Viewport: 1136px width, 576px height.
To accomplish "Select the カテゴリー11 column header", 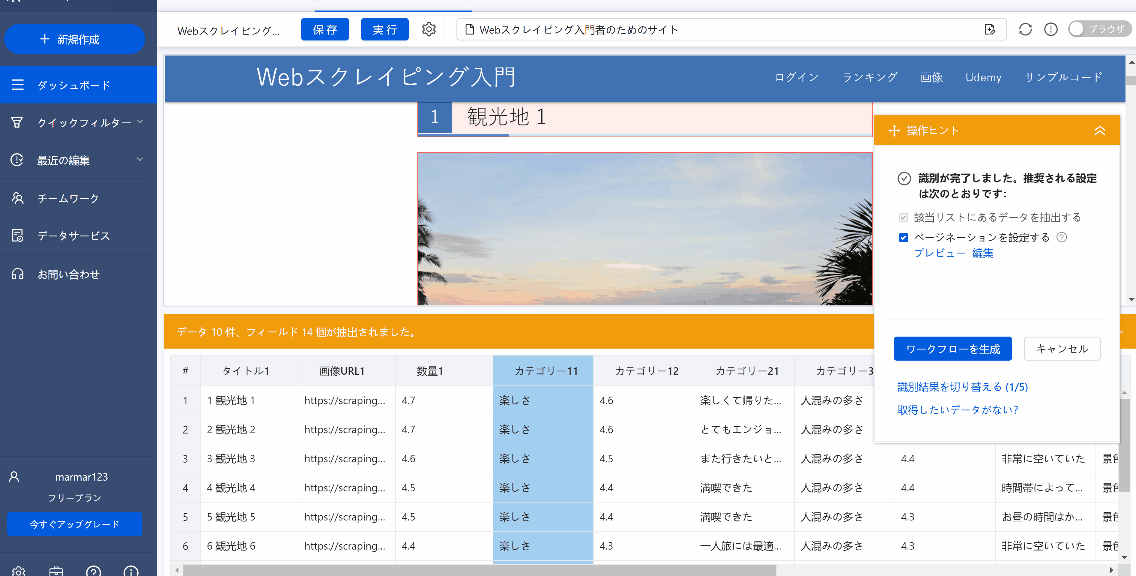I will tap(546, 371).
